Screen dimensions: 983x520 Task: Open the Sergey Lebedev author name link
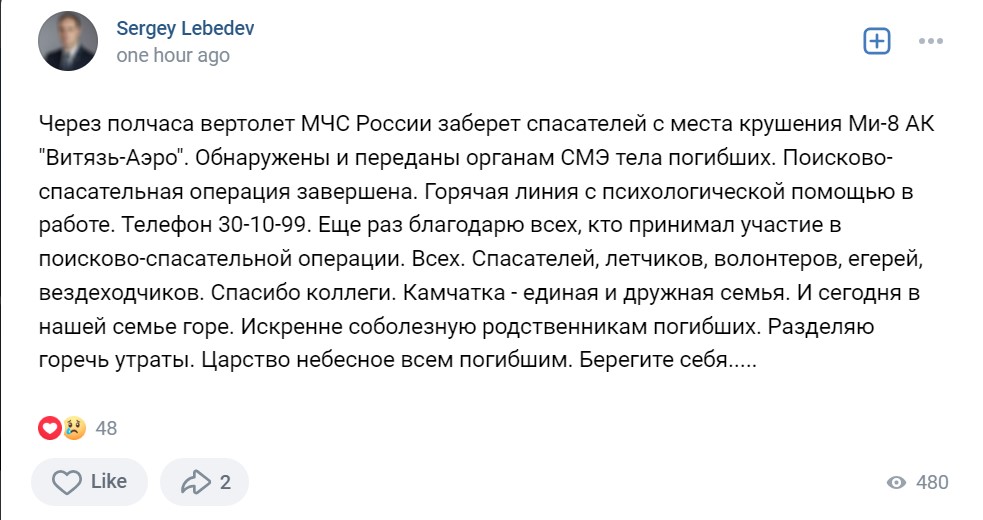point(185,28)
